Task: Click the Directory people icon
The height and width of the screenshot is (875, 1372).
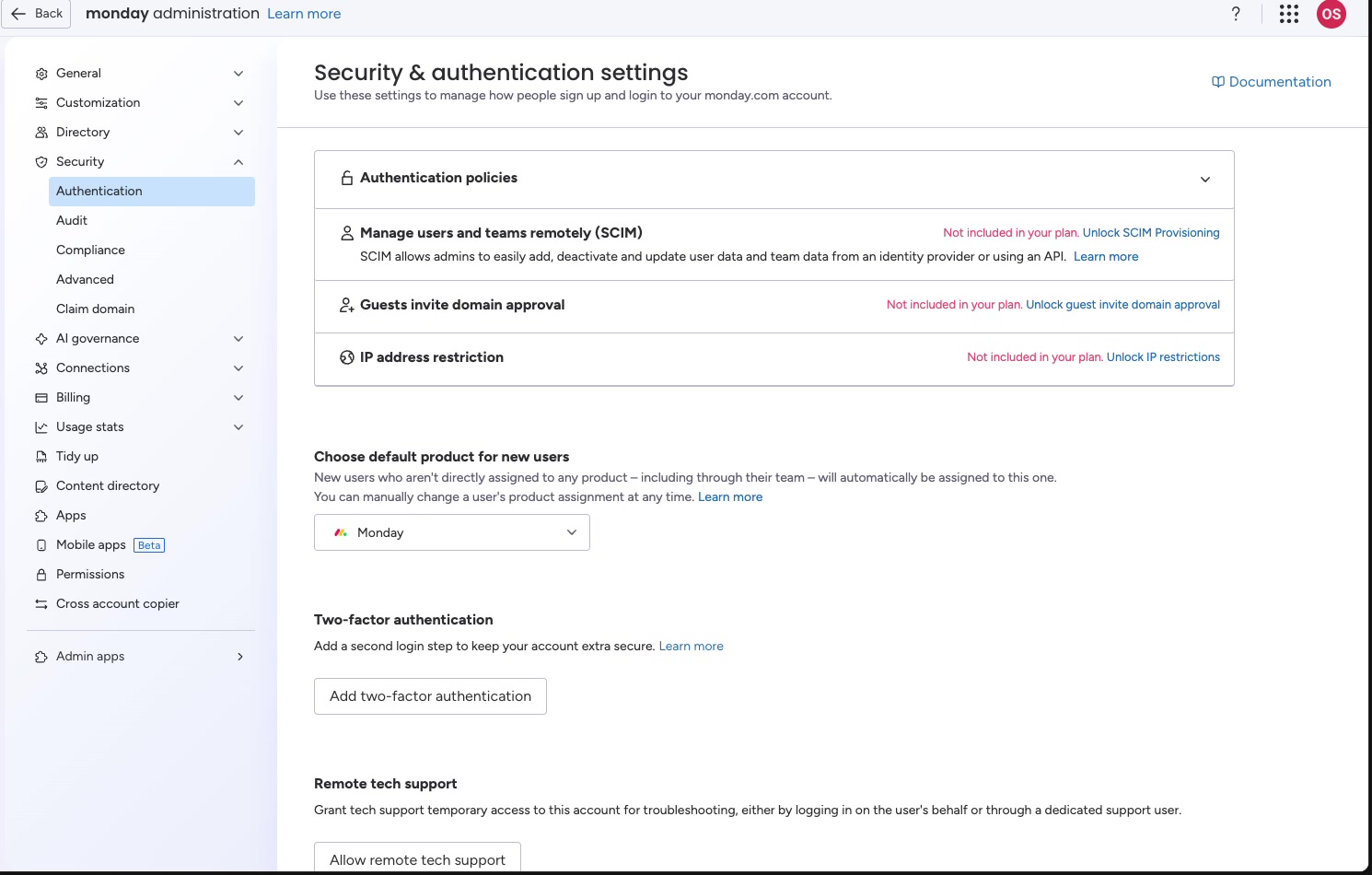Action: click(x=41, y=133)
